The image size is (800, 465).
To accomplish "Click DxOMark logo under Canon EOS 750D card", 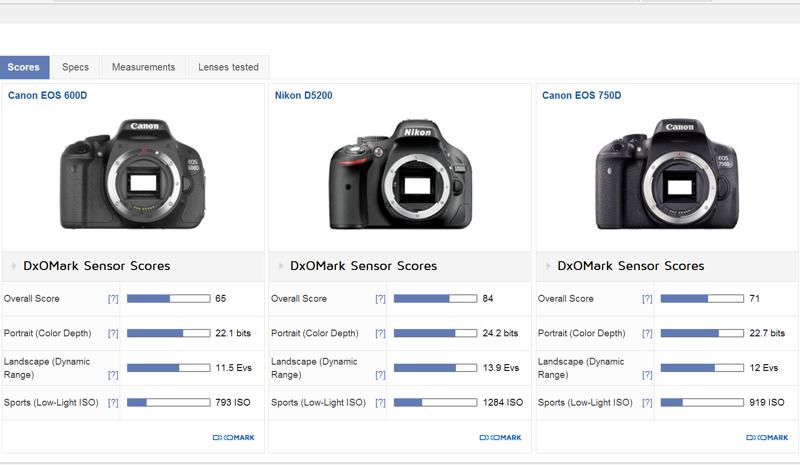I will (767, 437).
